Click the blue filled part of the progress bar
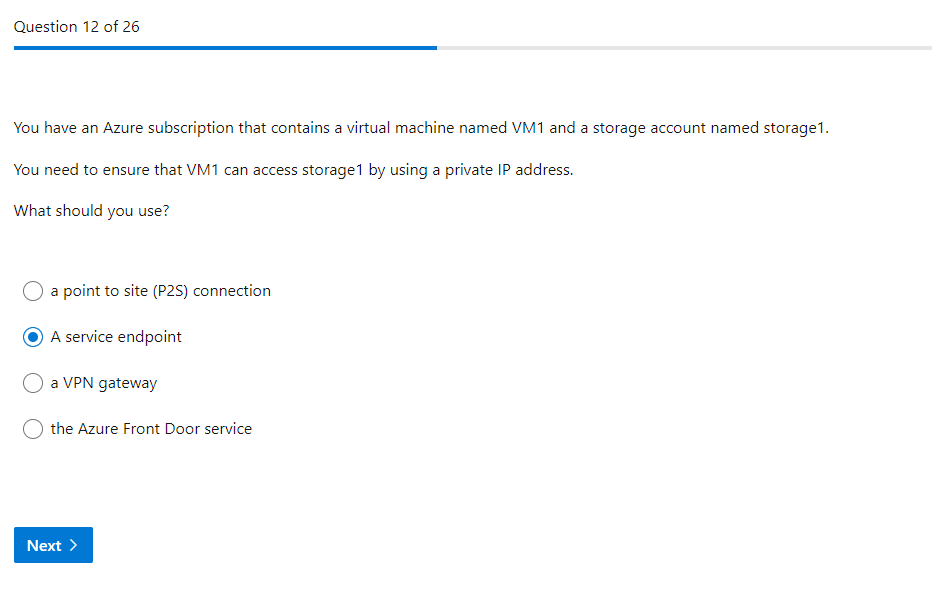Screen dimensions: 940x590 [225, 47]
